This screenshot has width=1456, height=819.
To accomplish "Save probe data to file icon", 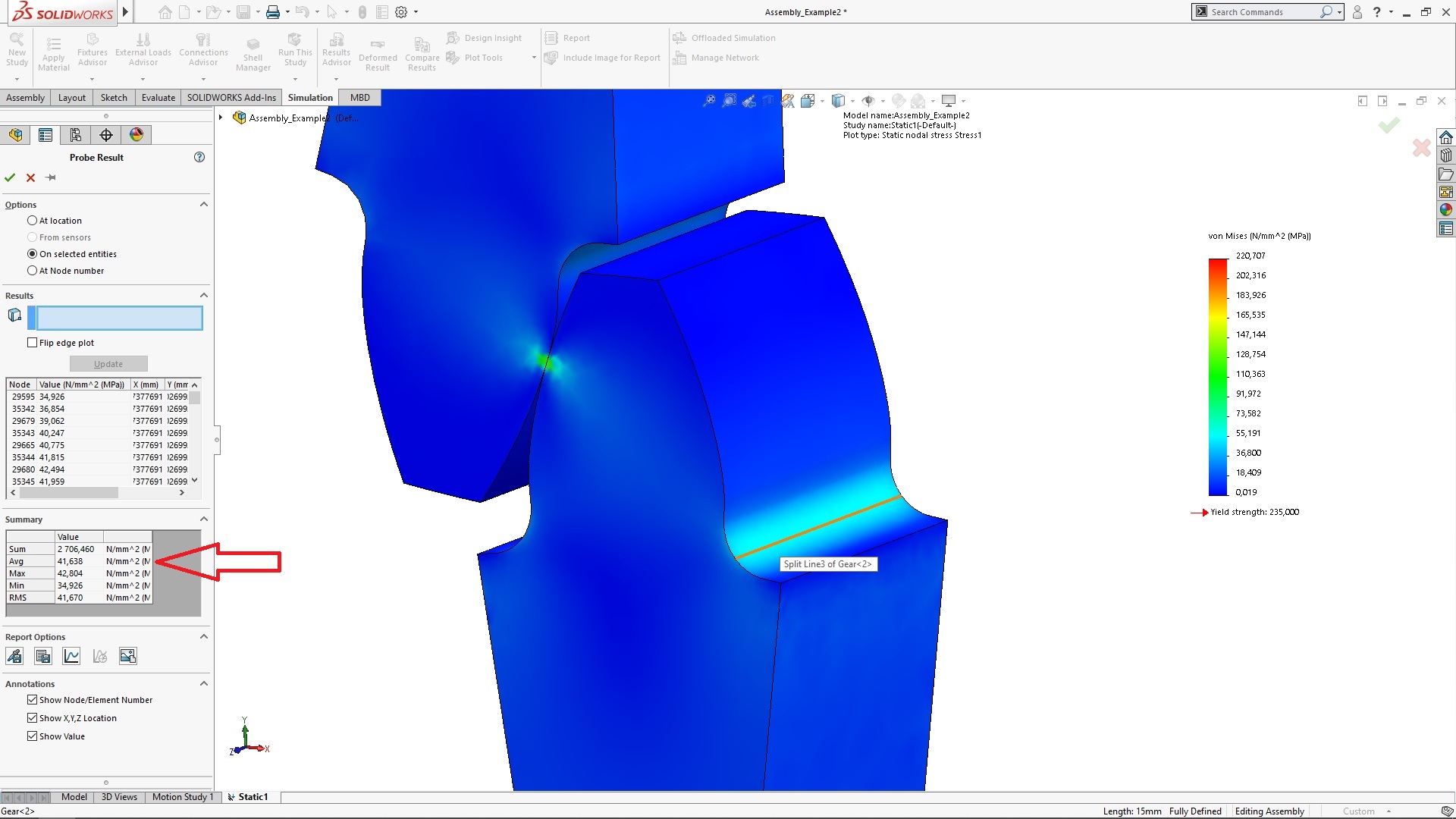I will click(x=43, y=656).
